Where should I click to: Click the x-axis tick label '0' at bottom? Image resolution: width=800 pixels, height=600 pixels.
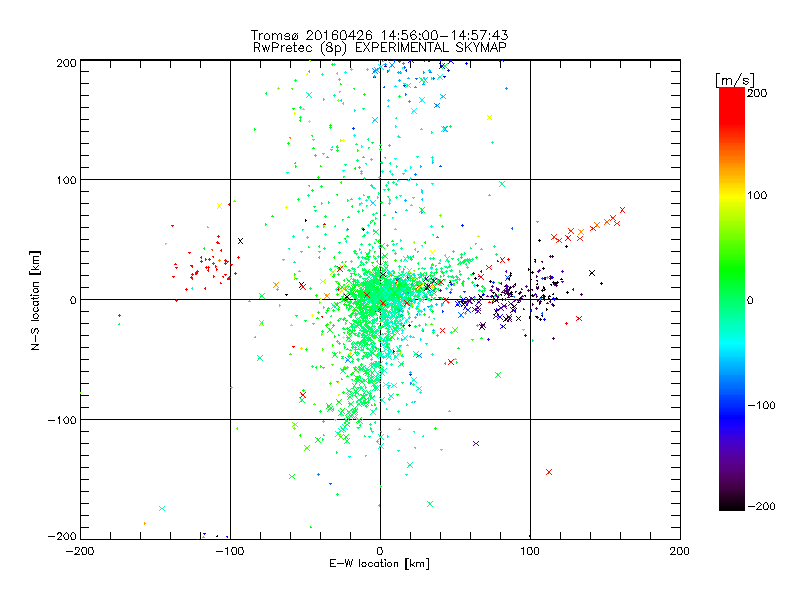tap(380, 551)
